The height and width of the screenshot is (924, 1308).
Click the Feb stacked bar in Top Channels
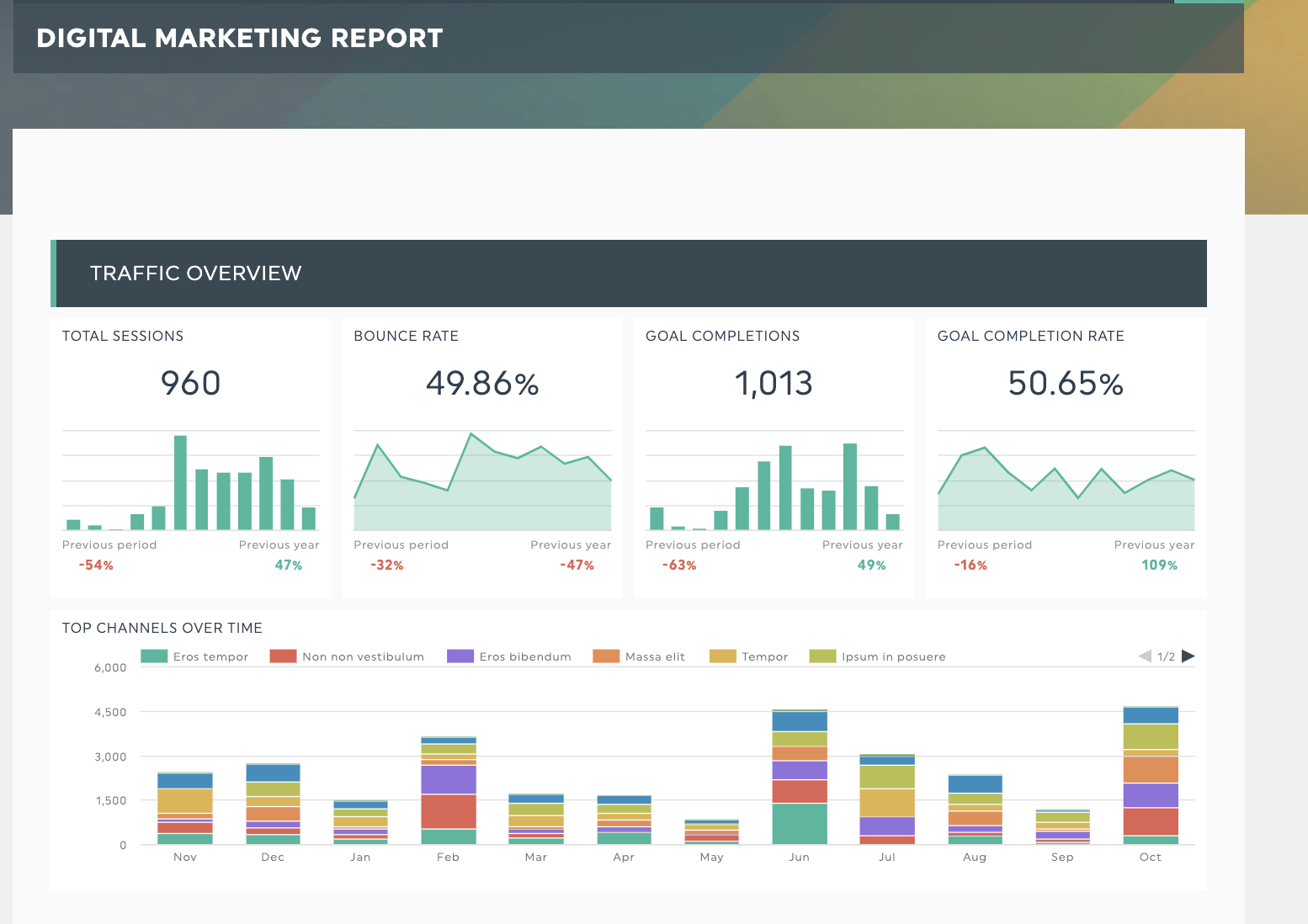click(x=449, y=791)
